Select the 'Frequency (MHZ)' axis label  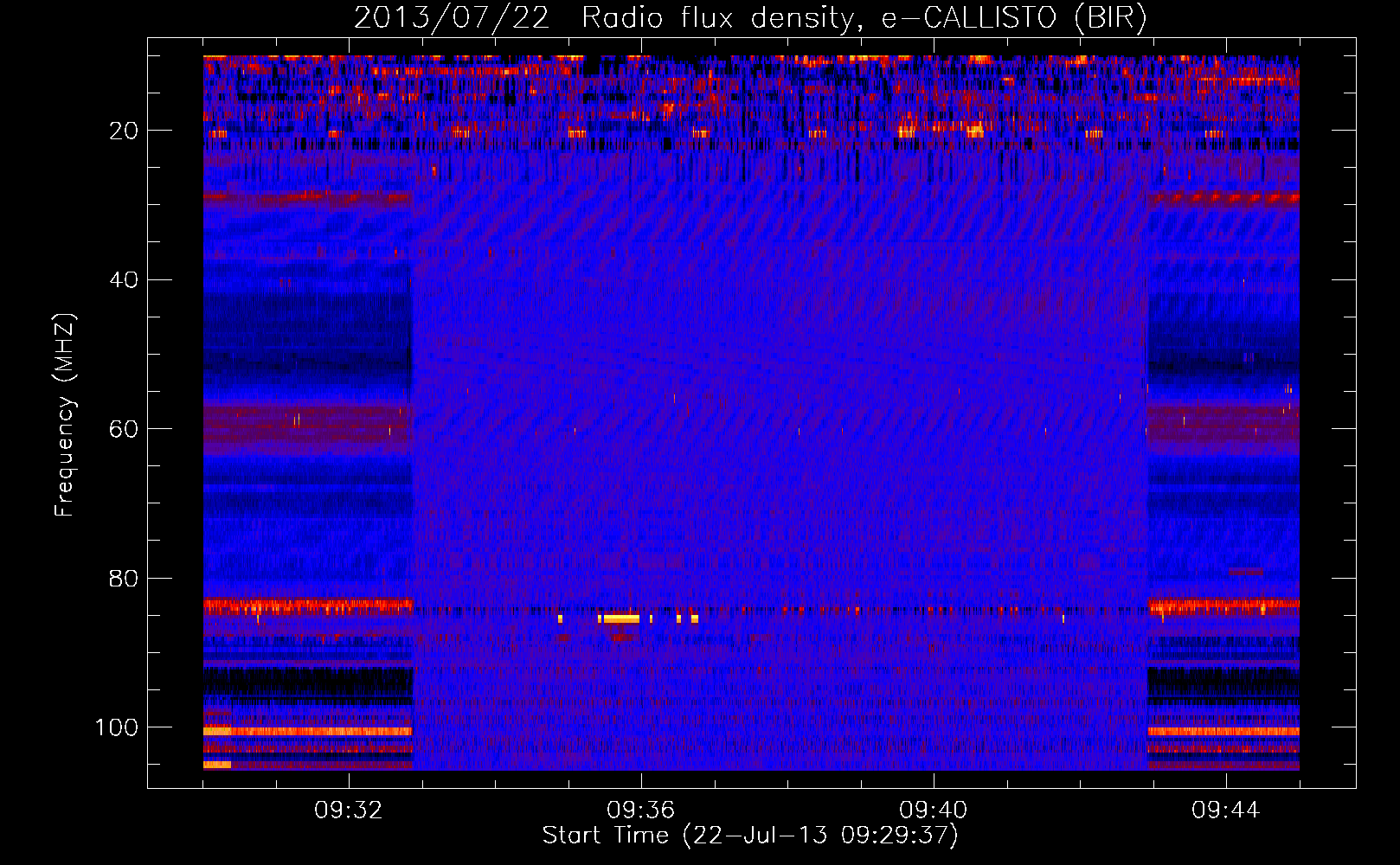65,415
